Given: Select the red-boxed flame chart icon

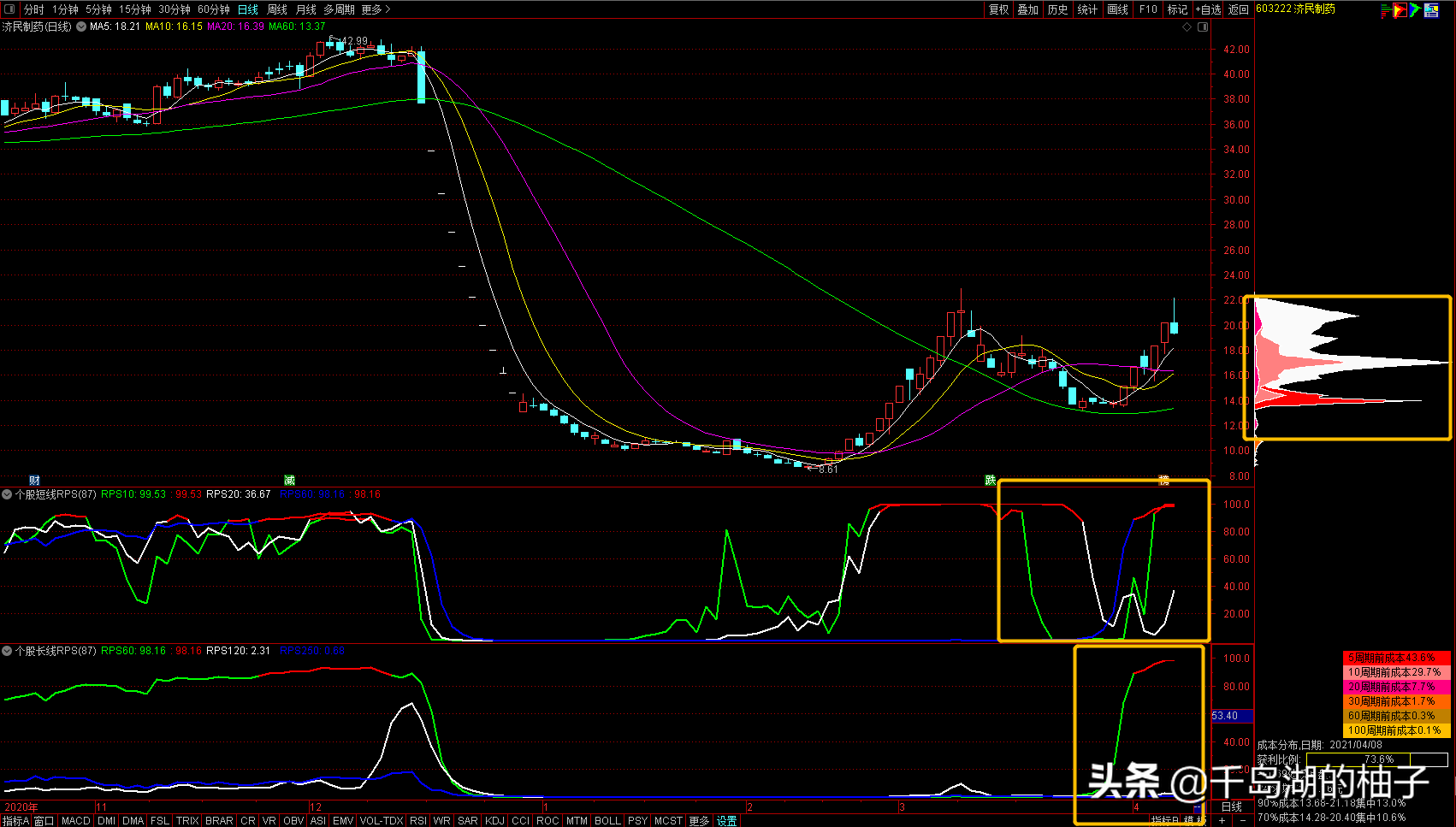Looking at the screenshot, I should coord(1400,10).
